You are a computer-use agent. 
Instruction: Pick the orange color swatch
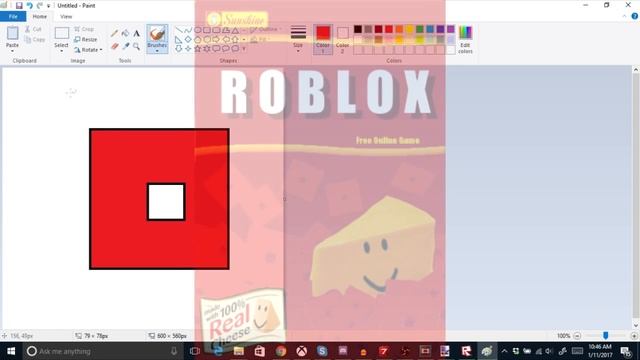(x=399, y=29)
